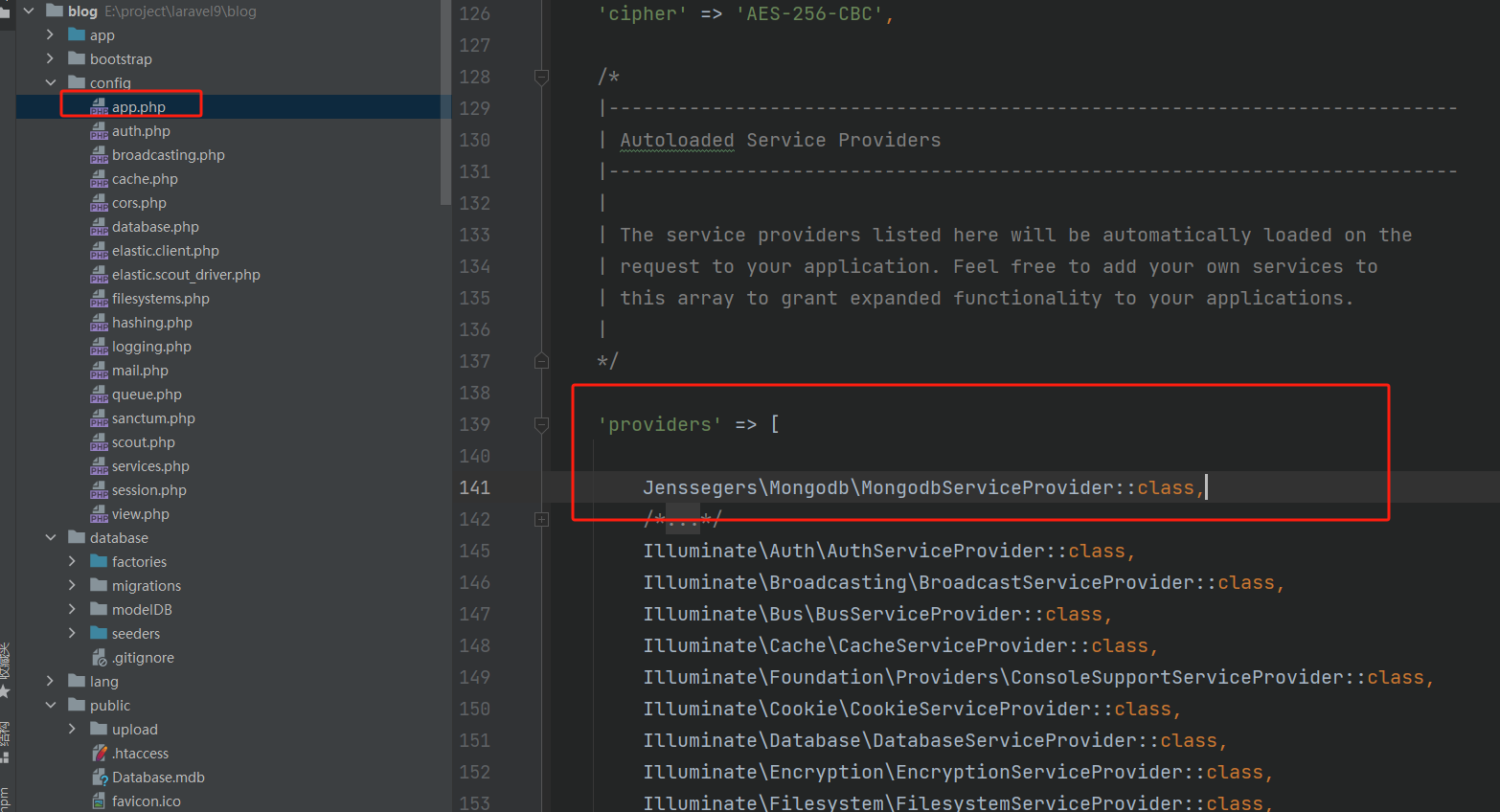Select the favicon.ico file
The height and width of the screenshot is (812, 1500).
click(x=146, y=801)
